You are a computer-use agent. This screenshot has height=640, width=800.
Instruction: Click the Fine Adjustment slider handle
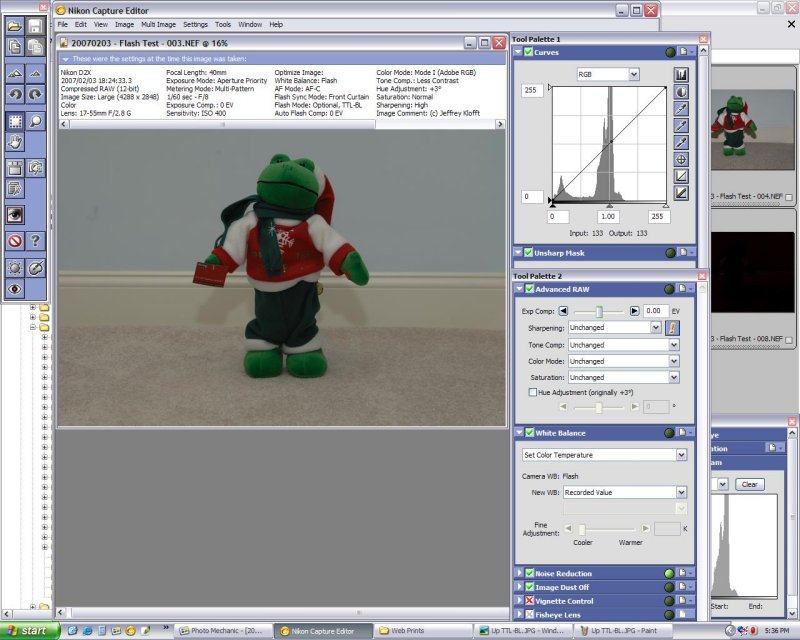tap(582, 529)
